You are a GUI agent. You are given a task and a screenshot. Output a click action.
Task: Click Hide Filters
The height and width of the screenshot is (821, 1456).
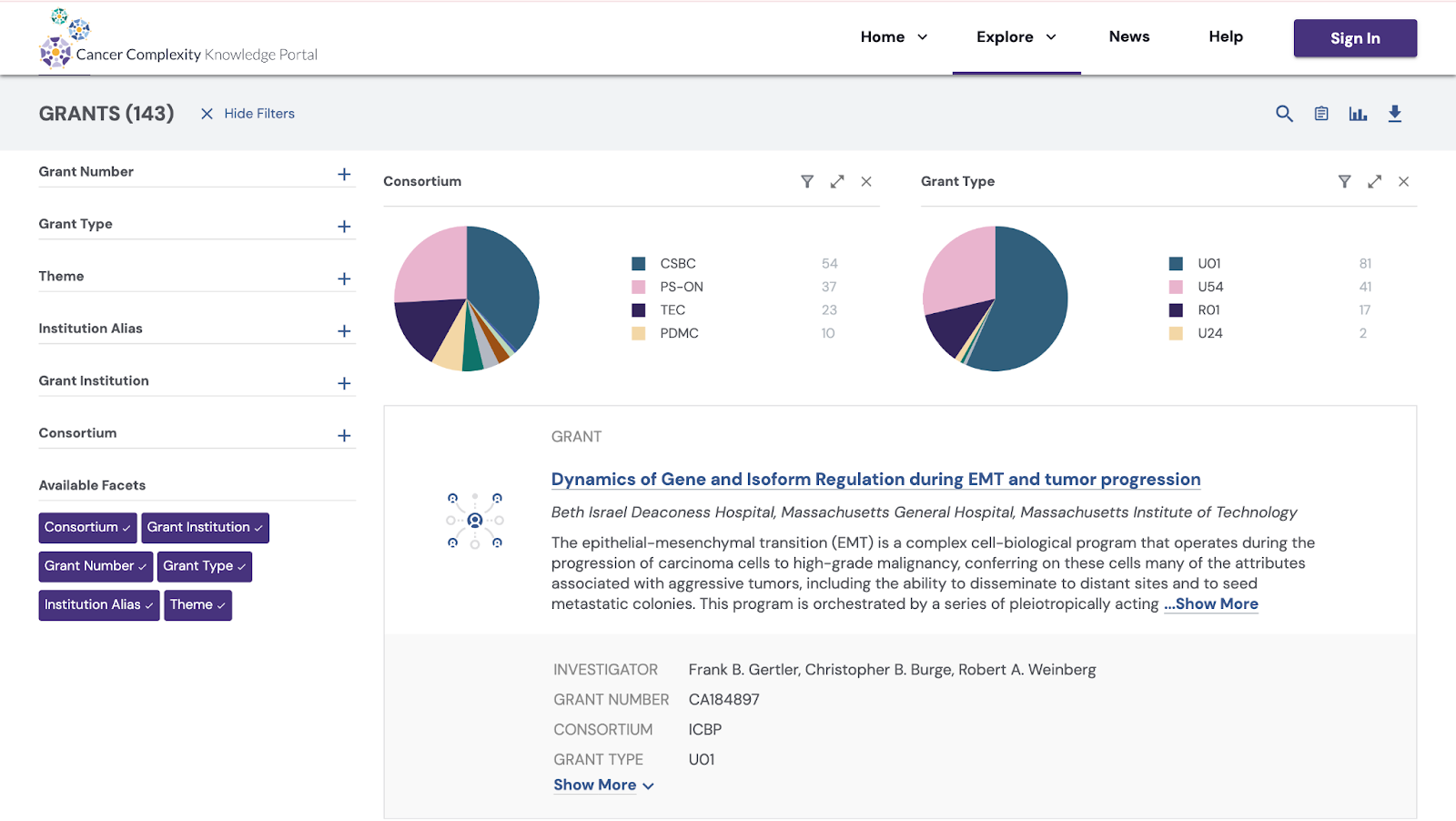(248, 114)
